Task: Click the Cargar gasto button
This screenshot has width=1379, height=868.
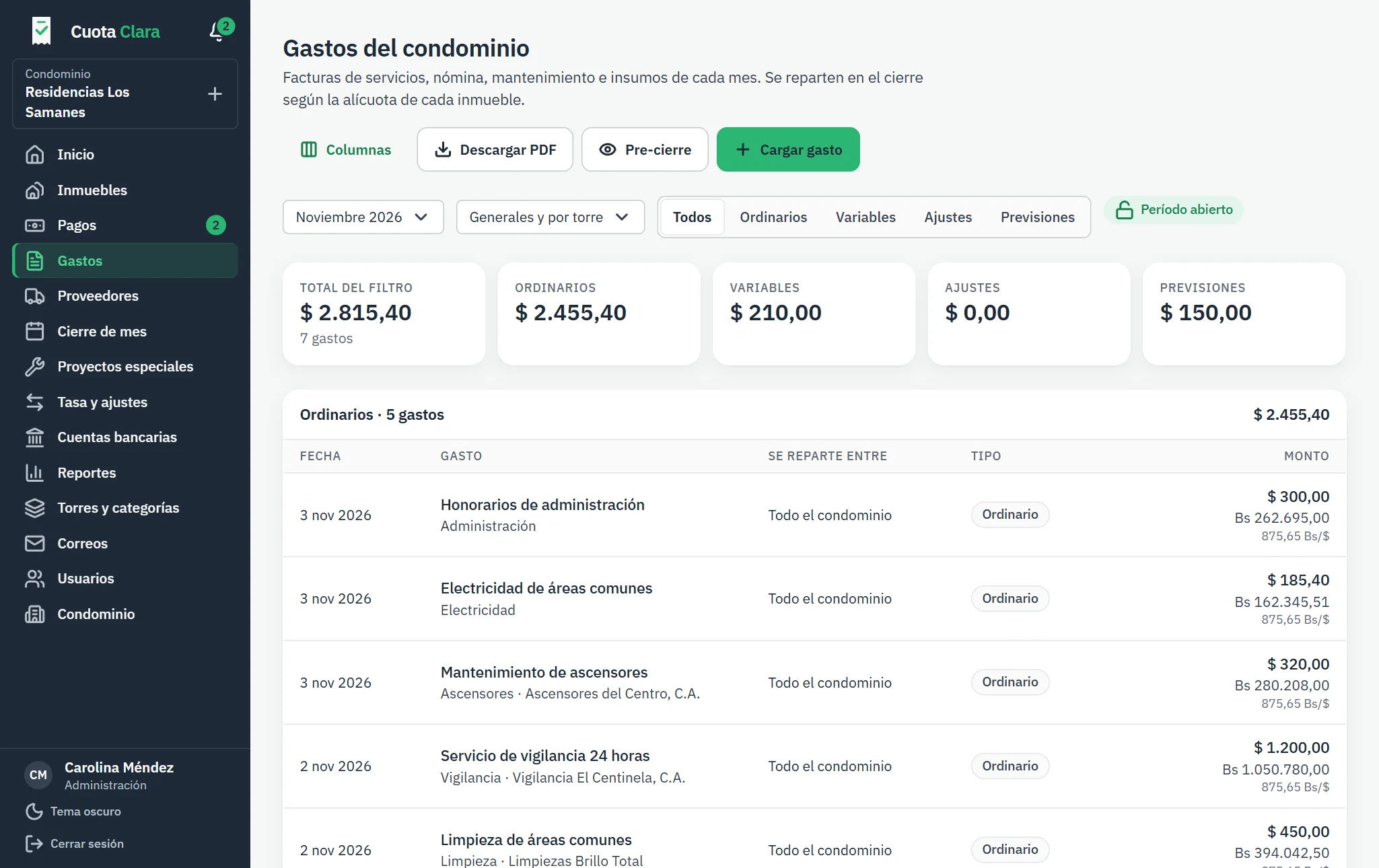Action: pyautogui.click(x=788, y=150)
